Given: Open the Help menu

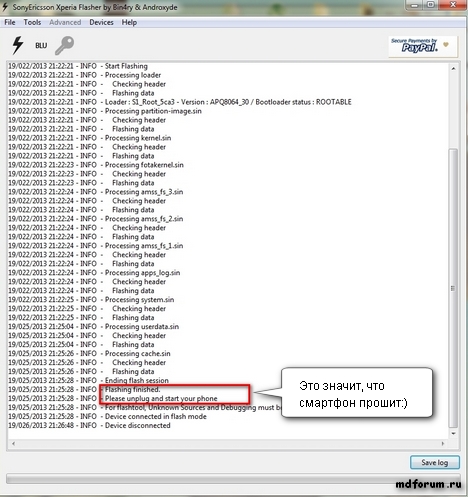Looking at the screenshot, I should (129, 22).
